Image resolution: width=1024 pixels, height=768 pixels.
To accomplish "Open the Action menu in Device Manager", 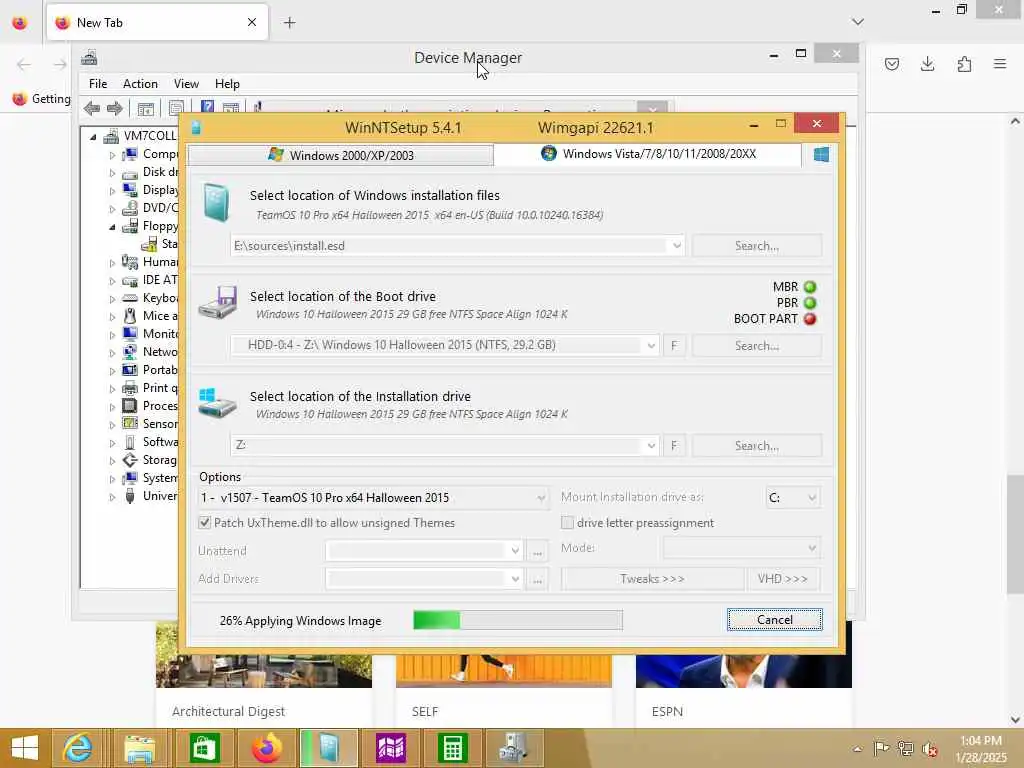I will [140, 84].
